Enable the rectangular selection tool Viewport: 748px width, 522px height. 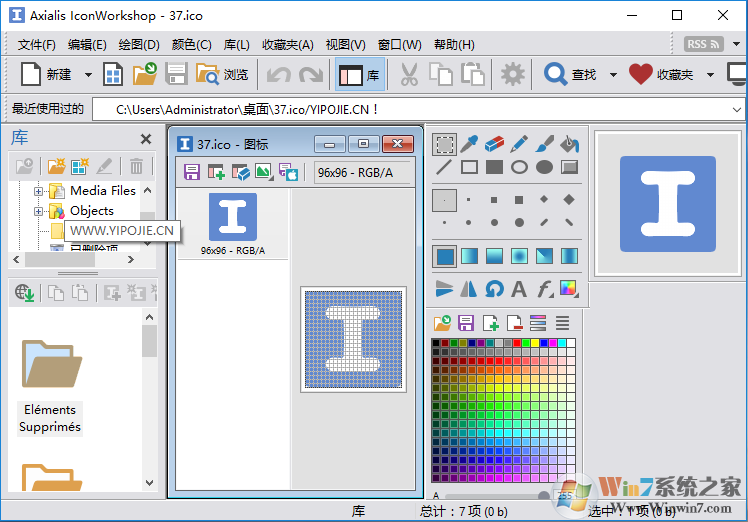444,145
